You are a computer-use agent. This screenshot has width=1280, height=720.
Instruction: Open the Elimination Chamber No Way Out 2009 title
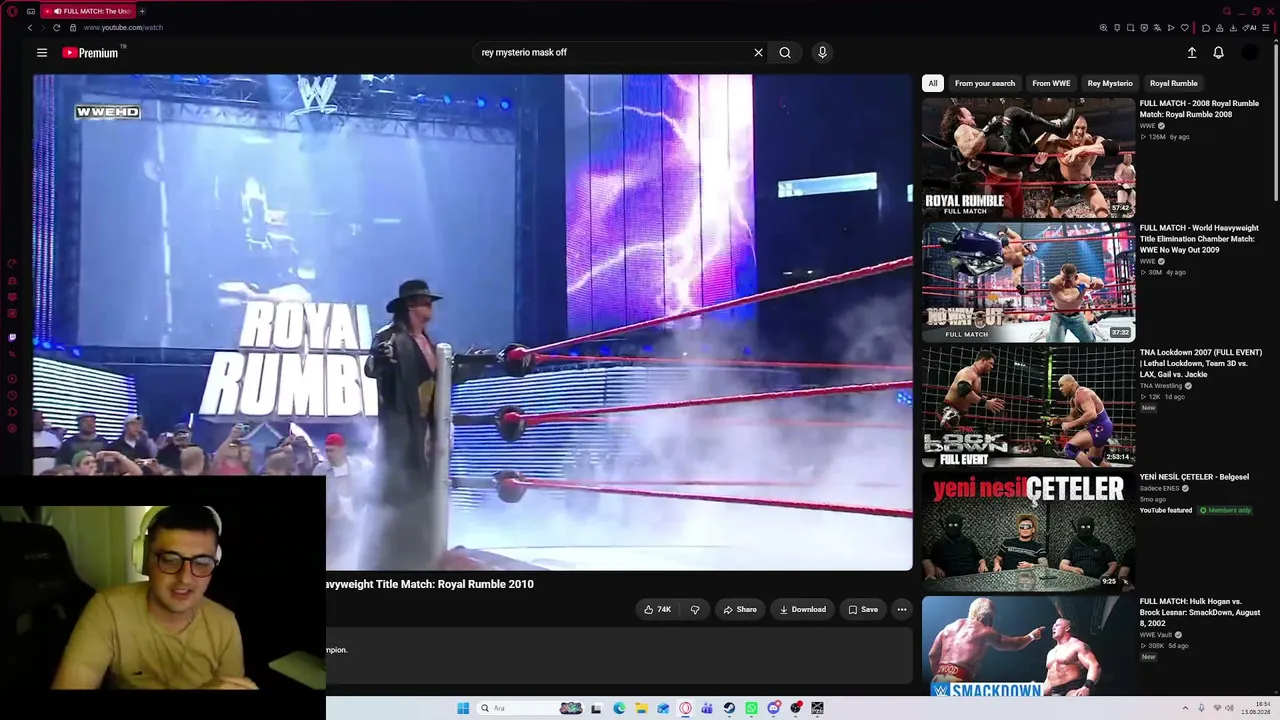[1199, 239]
